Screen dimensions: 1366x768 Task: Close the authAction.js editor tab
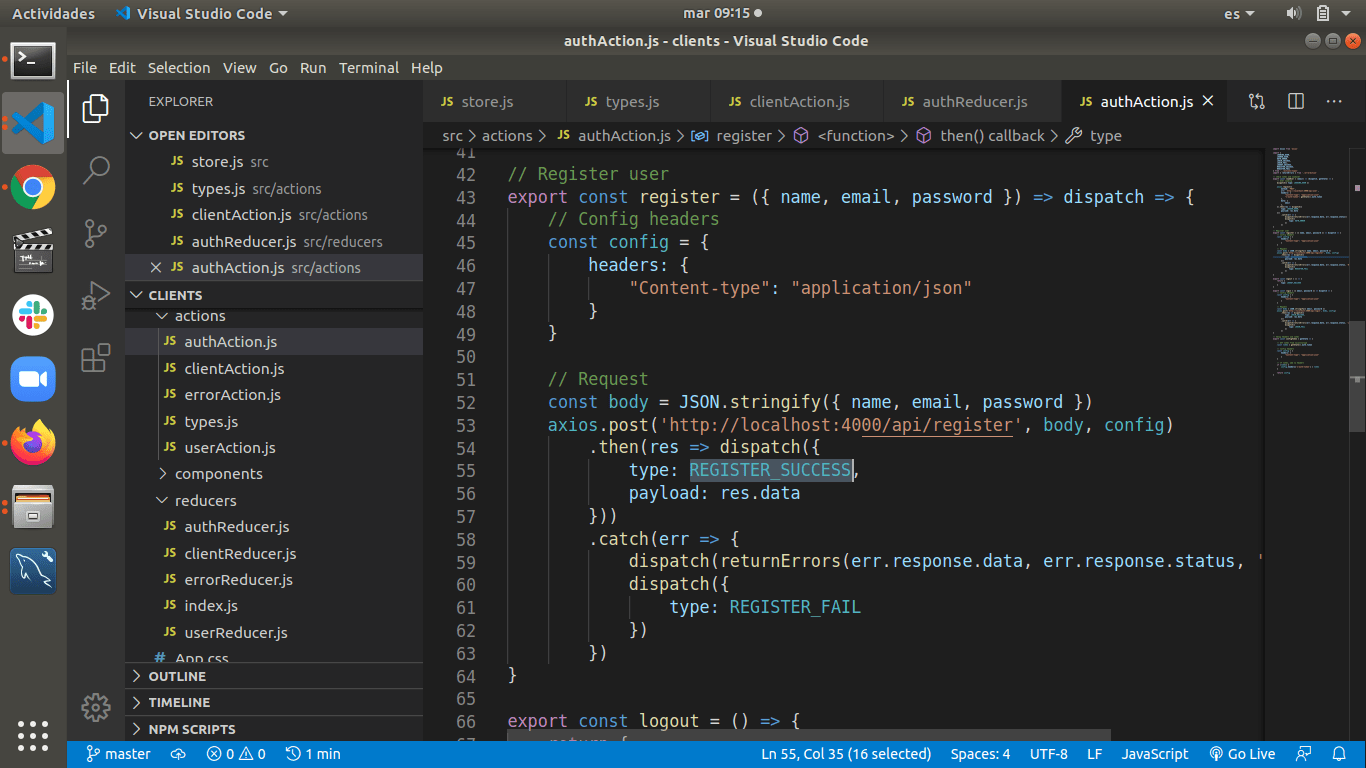(1208, 101)
